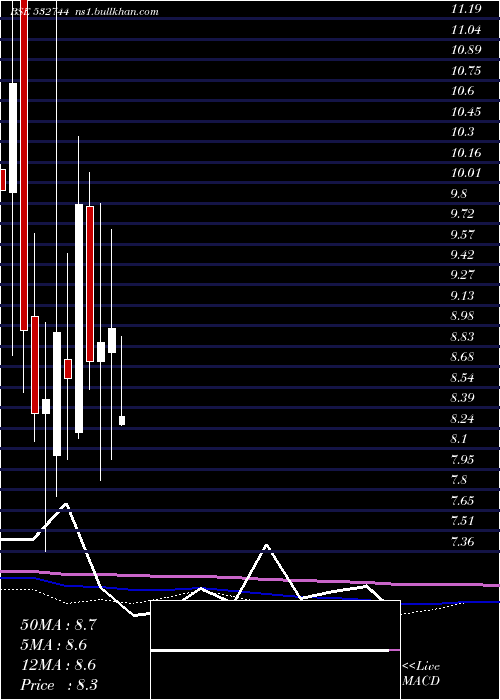Click the ns1.bullkhan.com title text

(116, 12)
